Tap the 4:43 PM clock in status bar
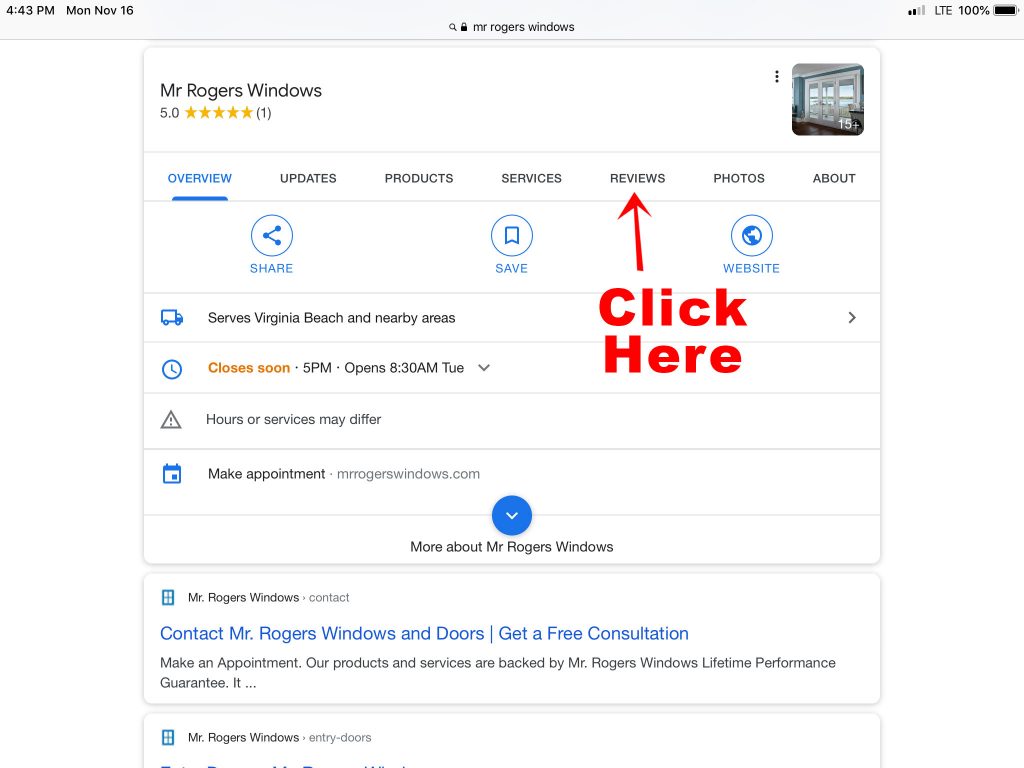Viewport: 1024px width, 768px height. 31,10
